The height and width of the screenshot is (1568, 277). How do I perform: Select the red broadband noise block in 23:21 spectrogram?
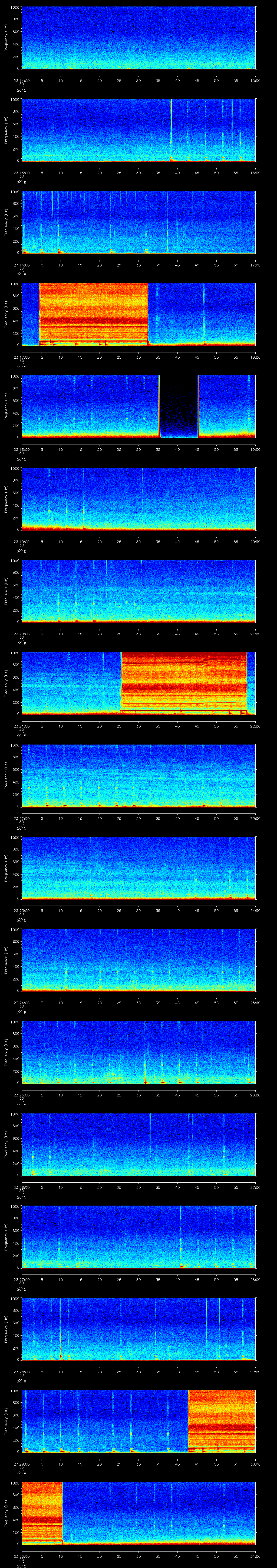click(x=184, y=683)
